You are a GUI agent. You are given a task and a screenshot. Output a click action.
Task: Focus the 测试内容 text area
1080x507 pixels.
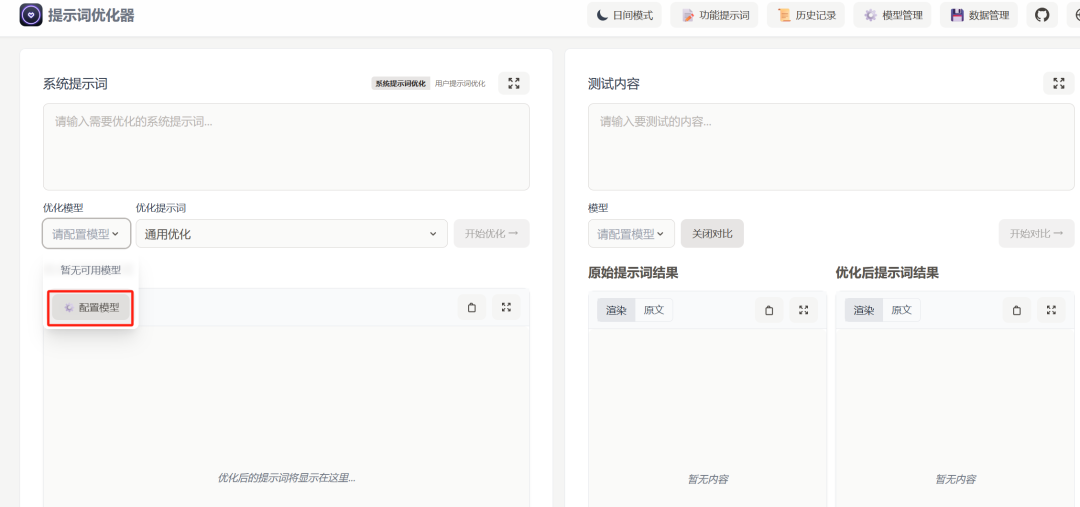(831, 147)
